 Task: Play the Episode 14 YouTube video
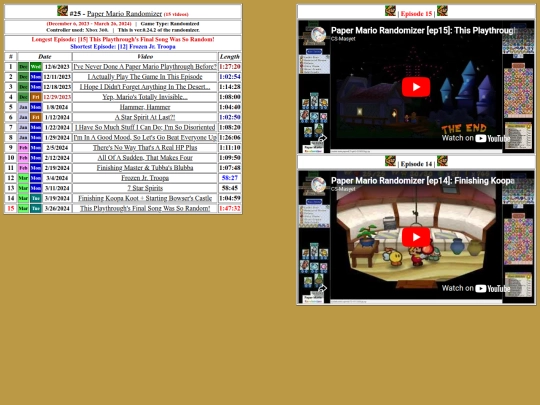coord(416,237)
